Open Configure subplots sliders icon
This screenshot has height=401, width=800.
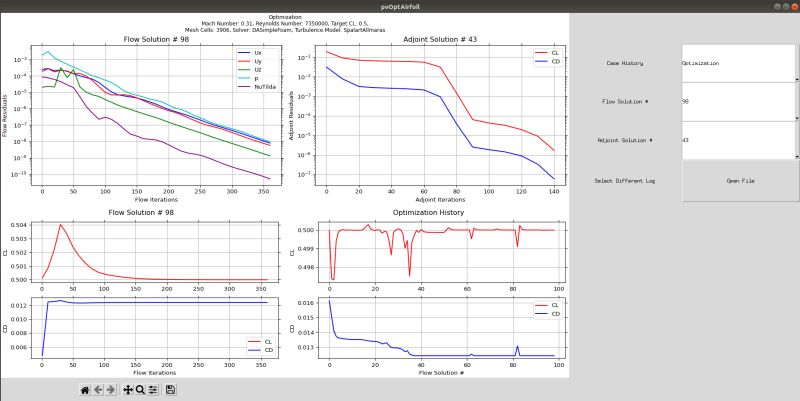(x=153, y=390)
